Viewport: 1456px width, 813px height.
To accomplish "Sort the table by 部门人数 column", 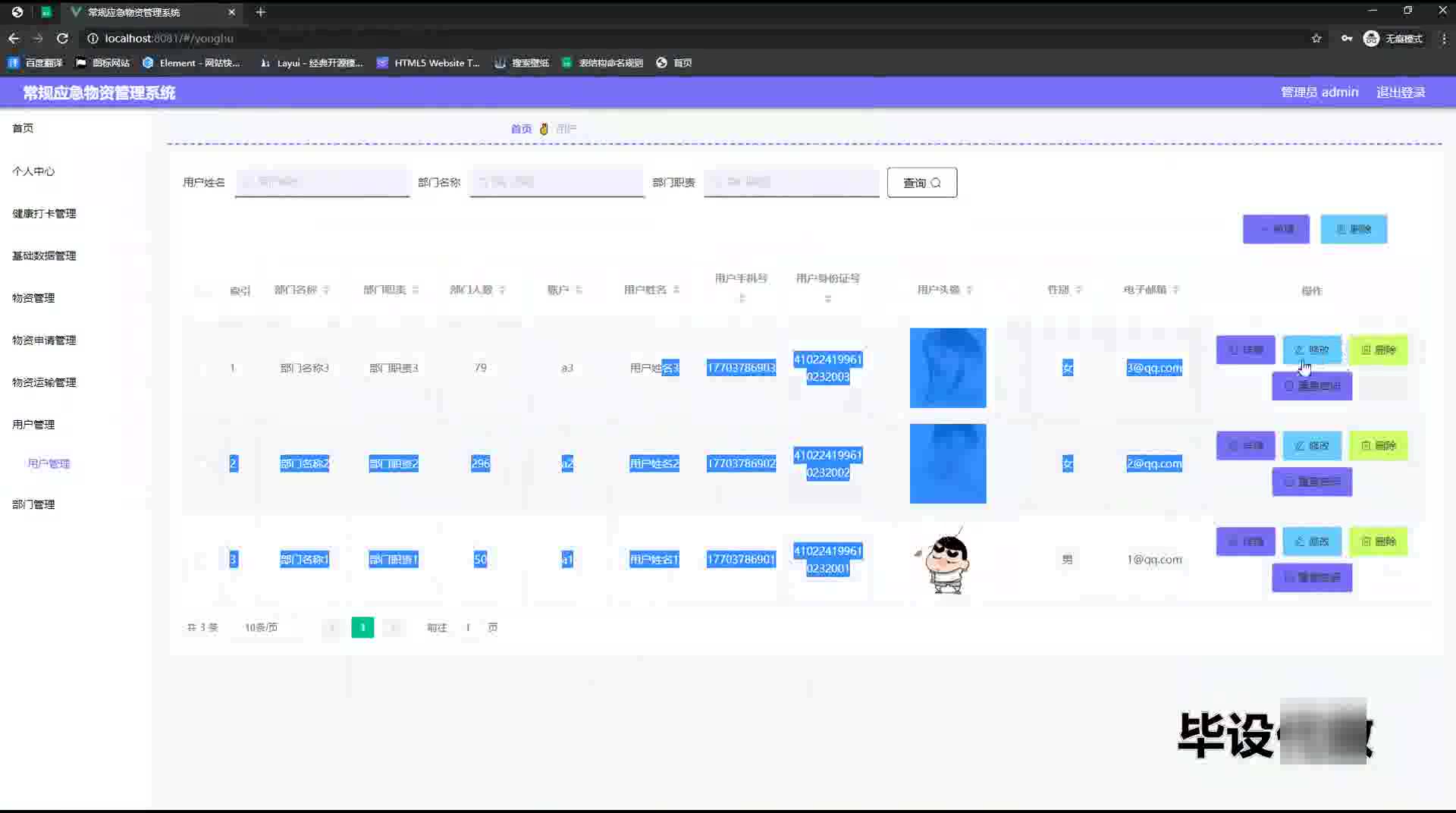I will (502, 290).
